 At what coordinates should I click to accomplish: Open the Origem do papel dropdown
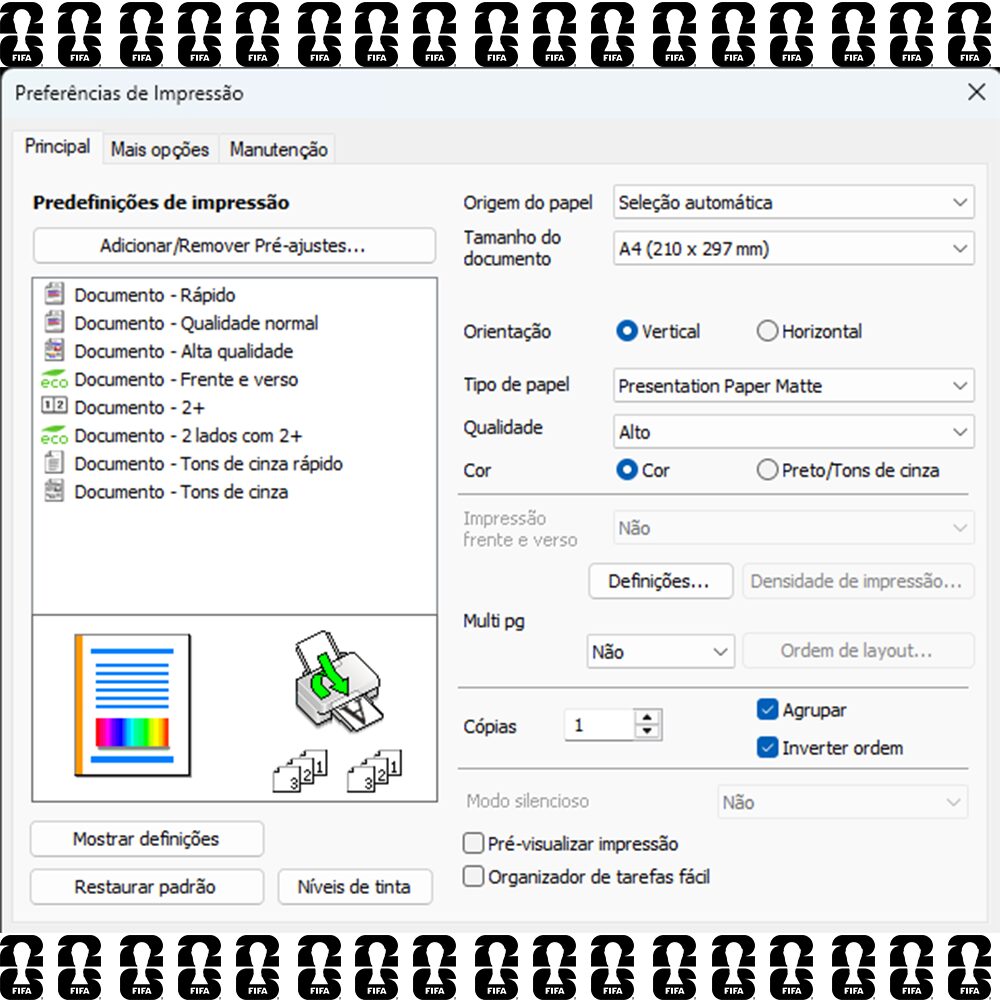point(793,202)
